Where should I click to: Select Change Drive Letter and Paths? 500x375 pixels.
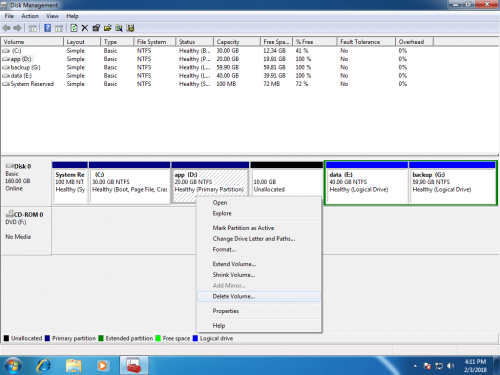(259, 239)
